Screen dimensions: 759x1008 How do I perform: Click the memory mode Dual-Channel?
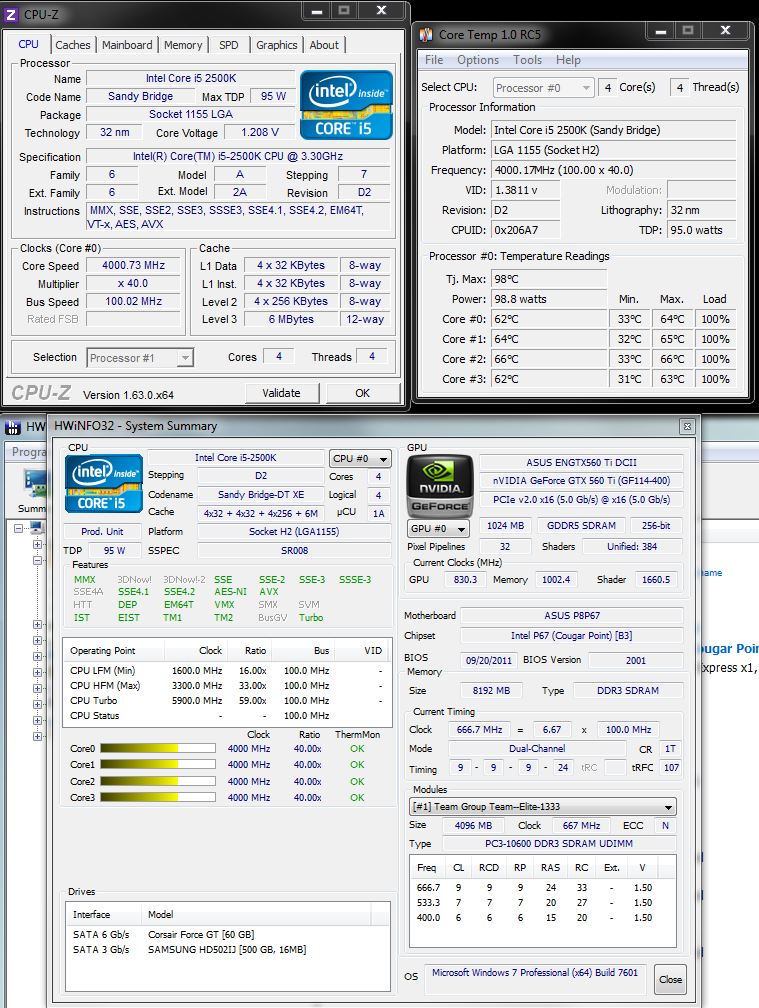click(x=537, y=749)
